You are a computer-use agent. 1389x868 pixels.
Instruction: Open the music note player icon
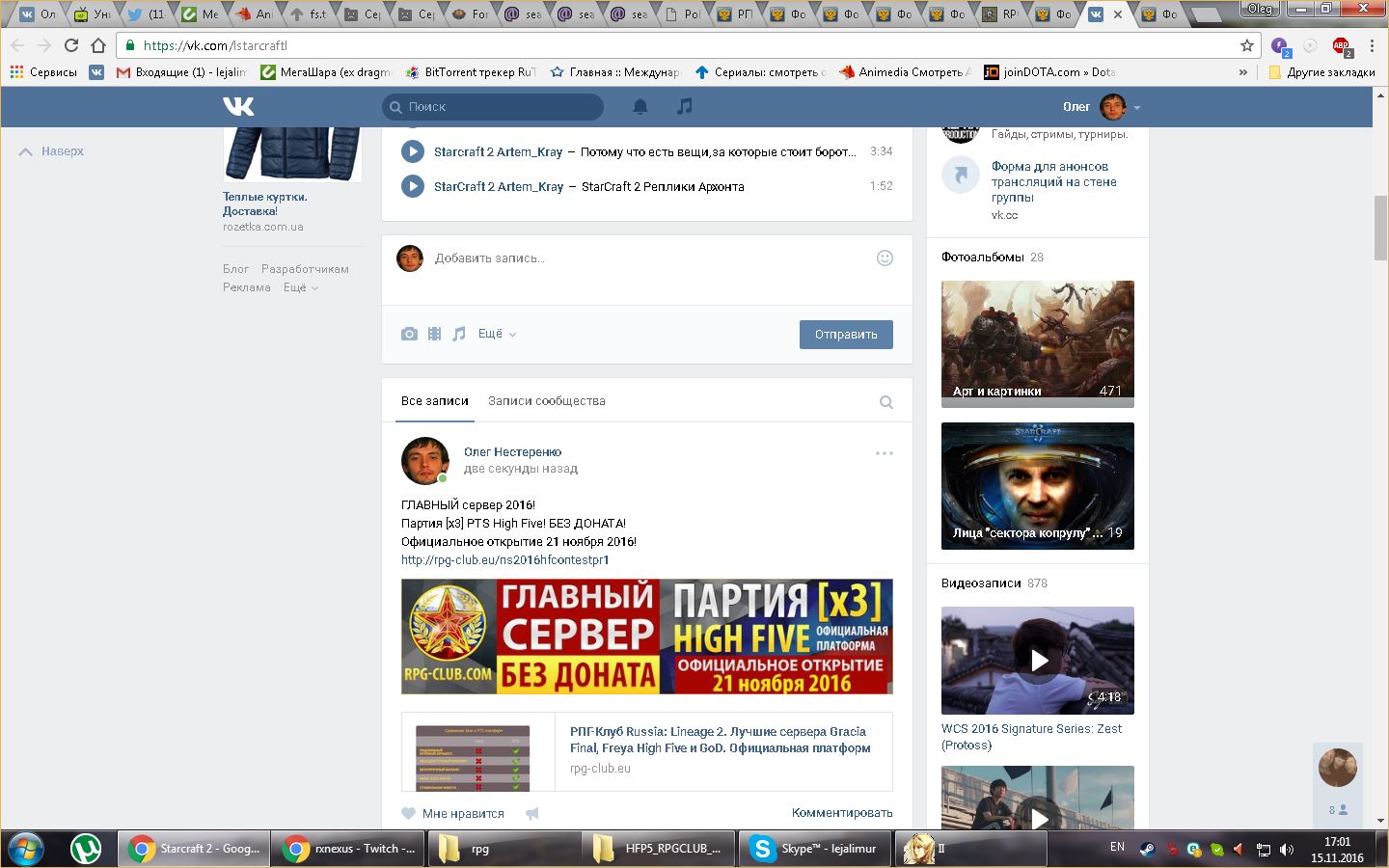click(x=684, y=106)
